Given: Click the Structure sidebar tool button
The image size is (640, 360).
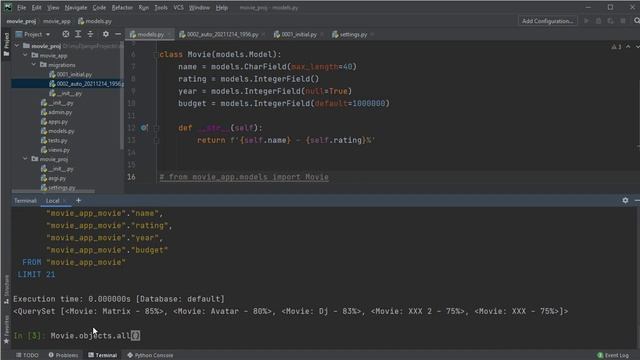Looking at the screenshot, I should point(6,289).
